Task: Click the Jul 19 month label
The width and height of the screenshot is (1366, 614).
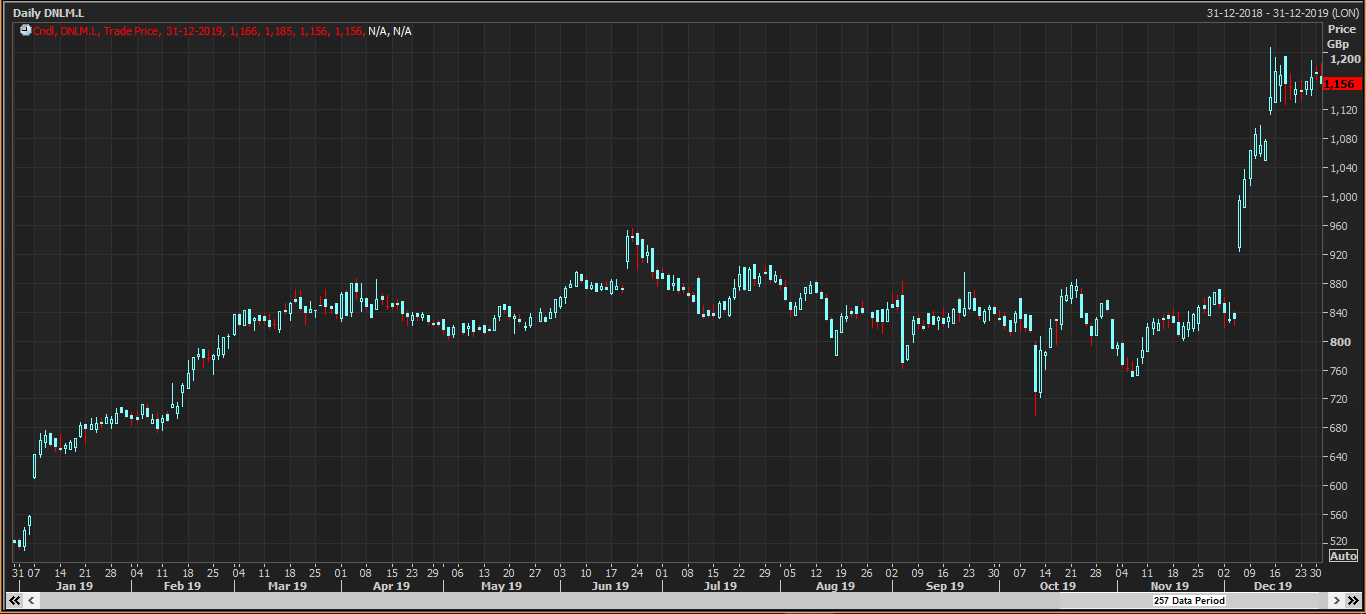Action: 721,586
